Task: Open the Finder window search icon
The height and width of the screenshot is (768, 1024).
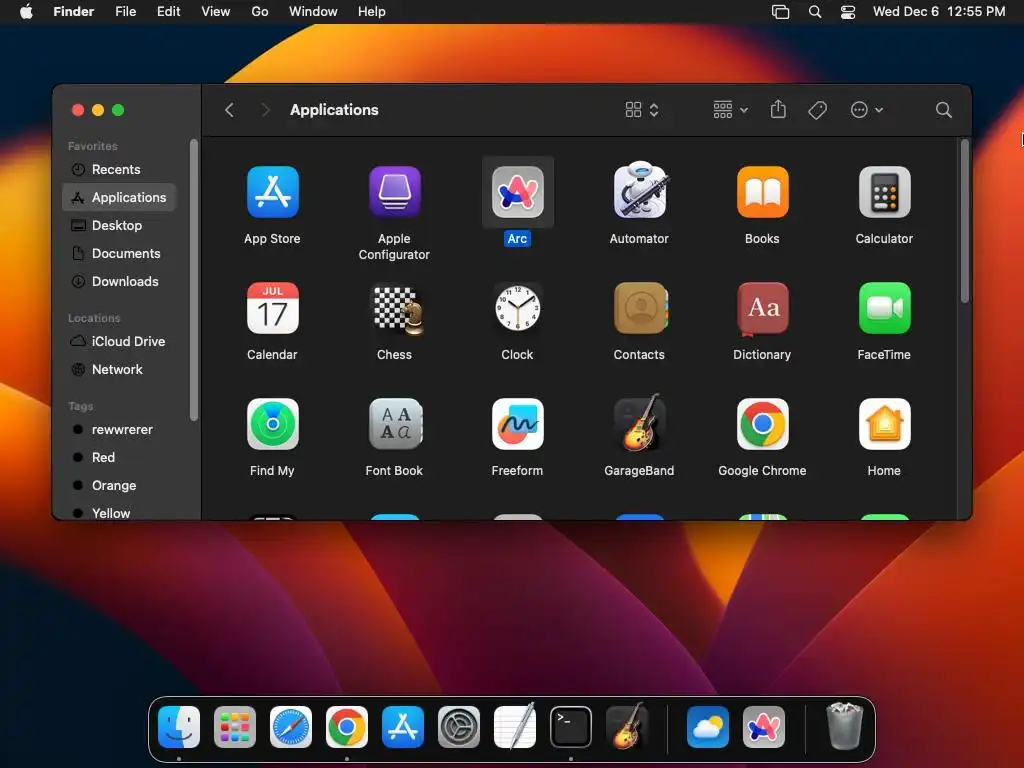Action: pyautogui.click(x=943, y=110)
